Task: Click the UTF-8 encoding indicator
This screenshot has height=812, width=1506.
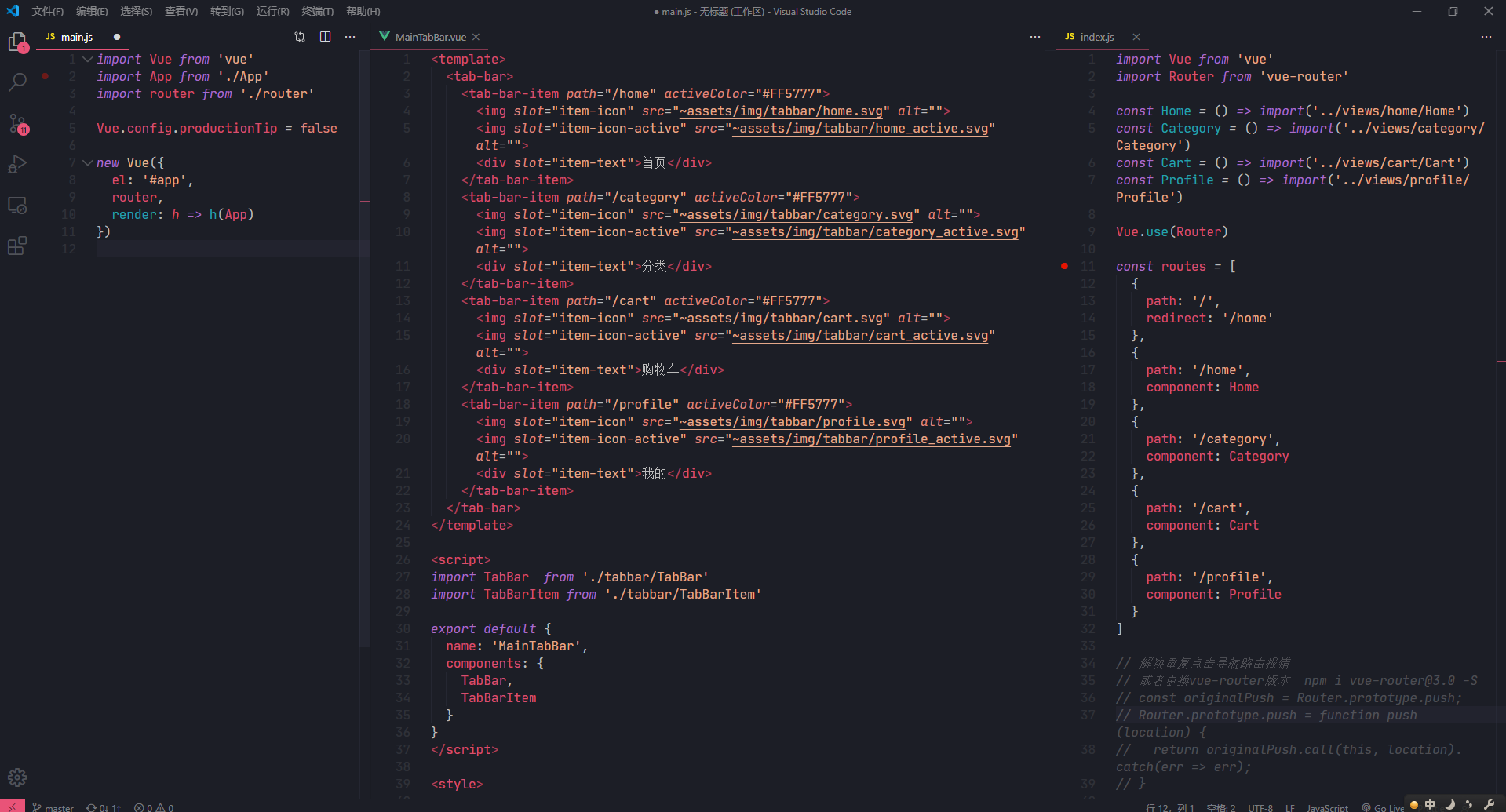Action: click(x=1260, y=807)
